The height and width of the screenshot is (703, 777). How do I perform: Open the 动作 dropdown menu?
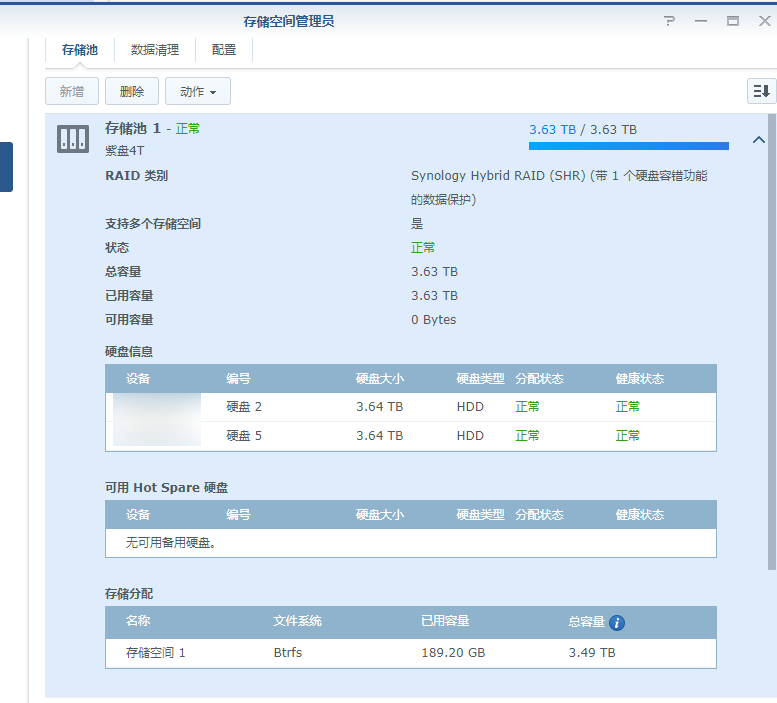pos(198,91)
